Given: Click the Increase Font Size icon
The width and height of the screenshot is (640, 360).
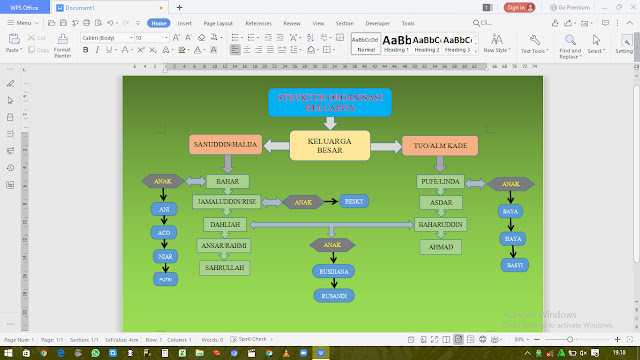Looking at the screenshot, I should (176, 38).
